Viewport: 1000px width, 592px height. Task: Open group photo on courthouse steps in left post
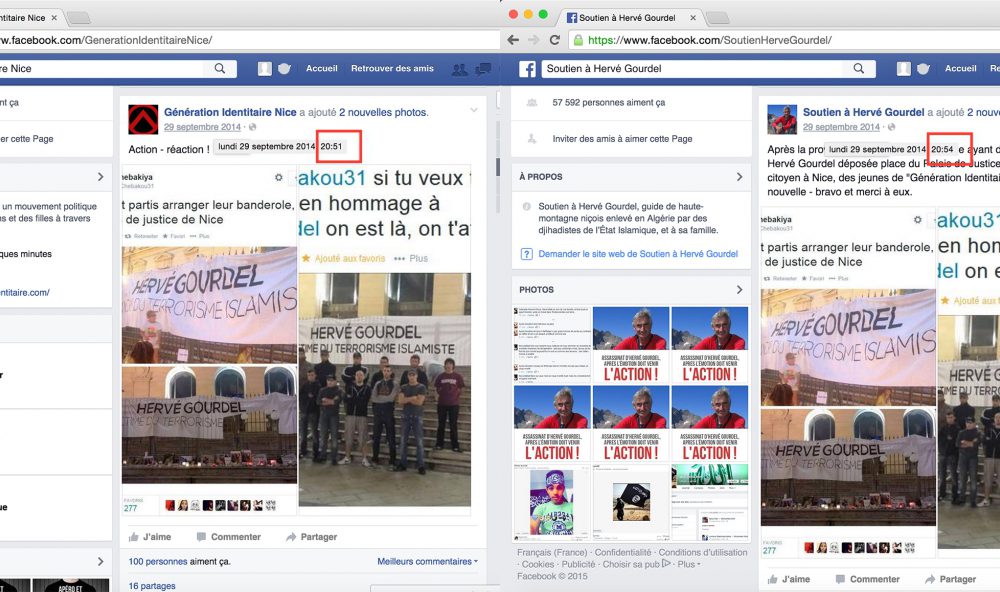click(x=385, y=389)
